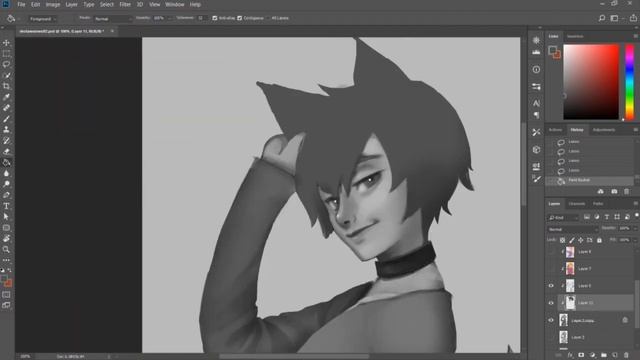This screenshot has width=640, height=360.
Task: Open the Opacity dropdown in options bar
Action: tap(170, 18)
